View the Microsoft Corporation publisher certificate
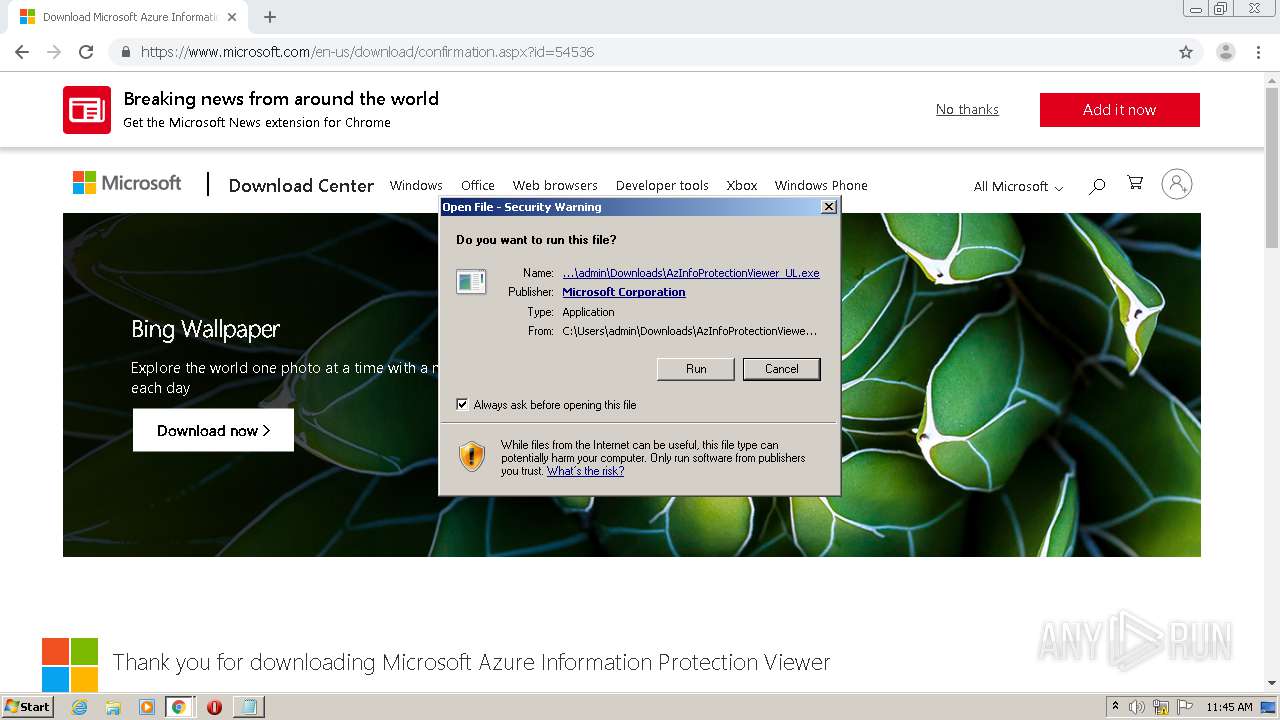This screenshot has height=720, width=1280. 624,292
